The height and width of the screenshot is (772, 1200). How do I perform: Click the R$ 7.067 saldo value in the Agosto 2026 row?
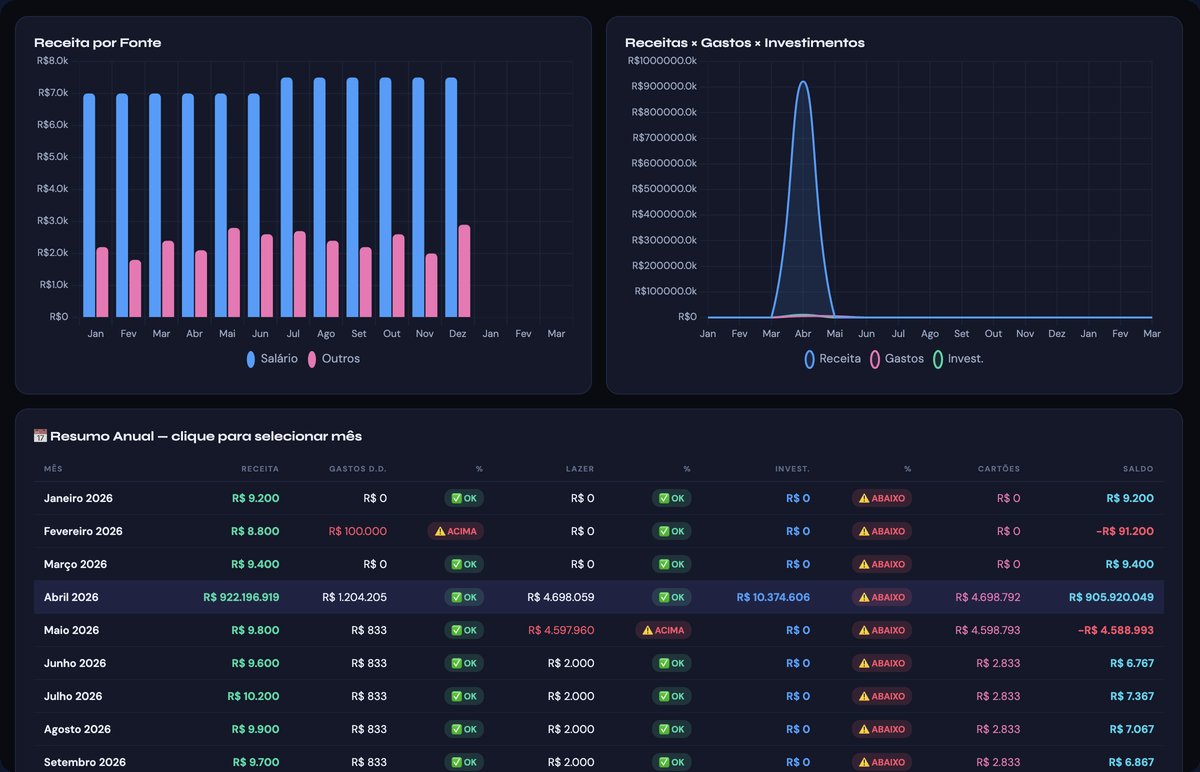click(1132, 729)
